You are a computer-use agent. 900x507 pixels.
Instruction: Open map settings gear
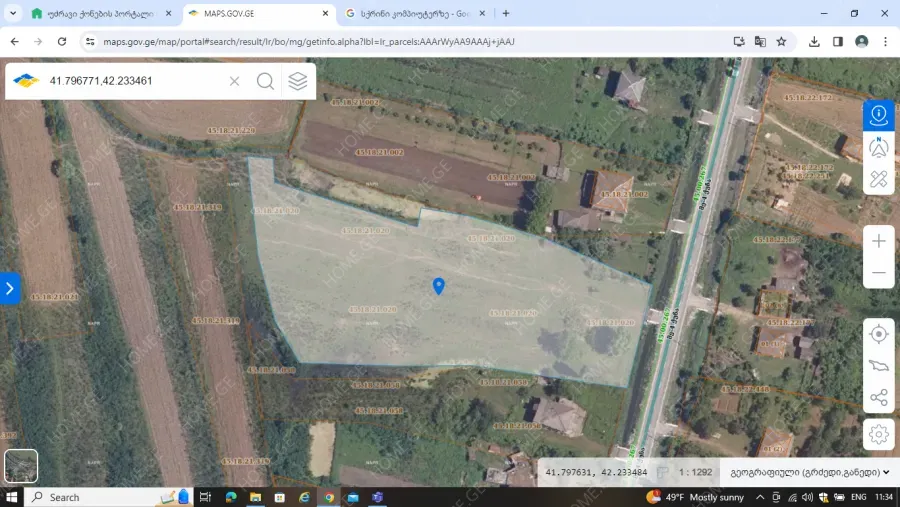878,434
